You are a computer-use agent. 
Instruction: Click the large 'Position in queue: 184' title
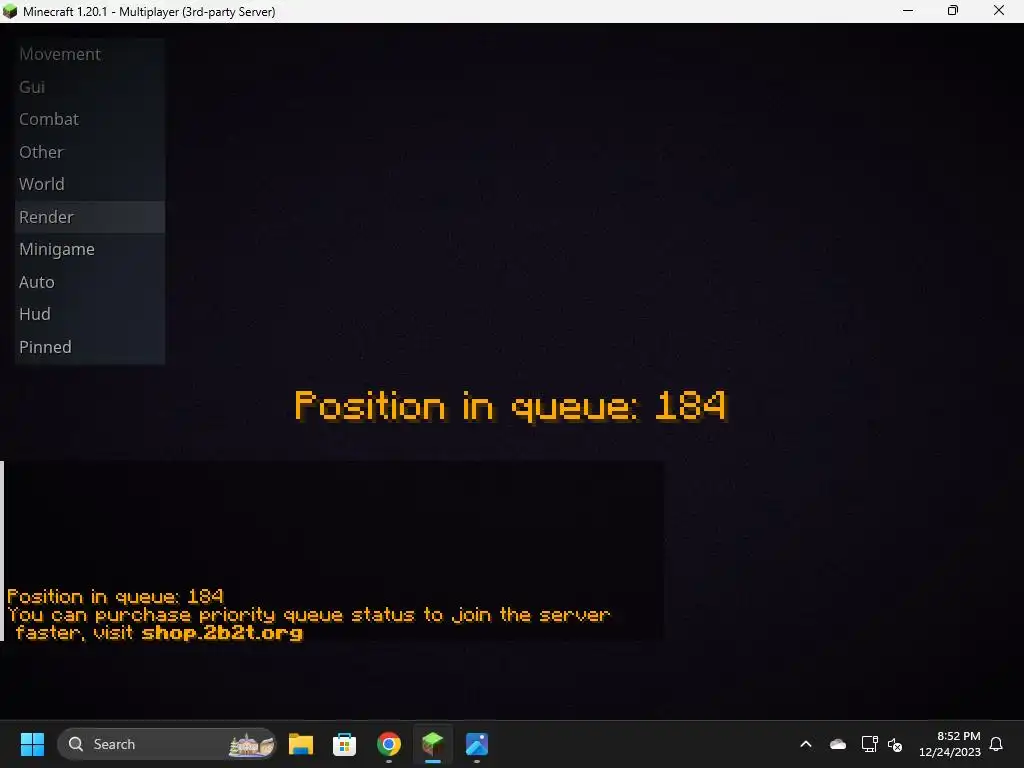tap(510, 406)
